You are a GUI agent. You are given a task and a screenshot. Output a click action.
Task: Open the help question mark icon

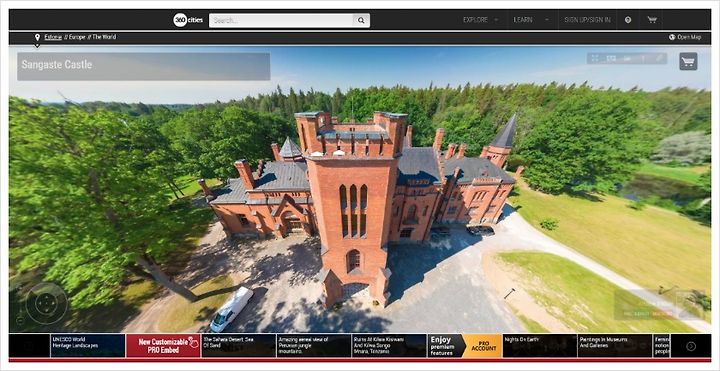(x=628, y=20)
